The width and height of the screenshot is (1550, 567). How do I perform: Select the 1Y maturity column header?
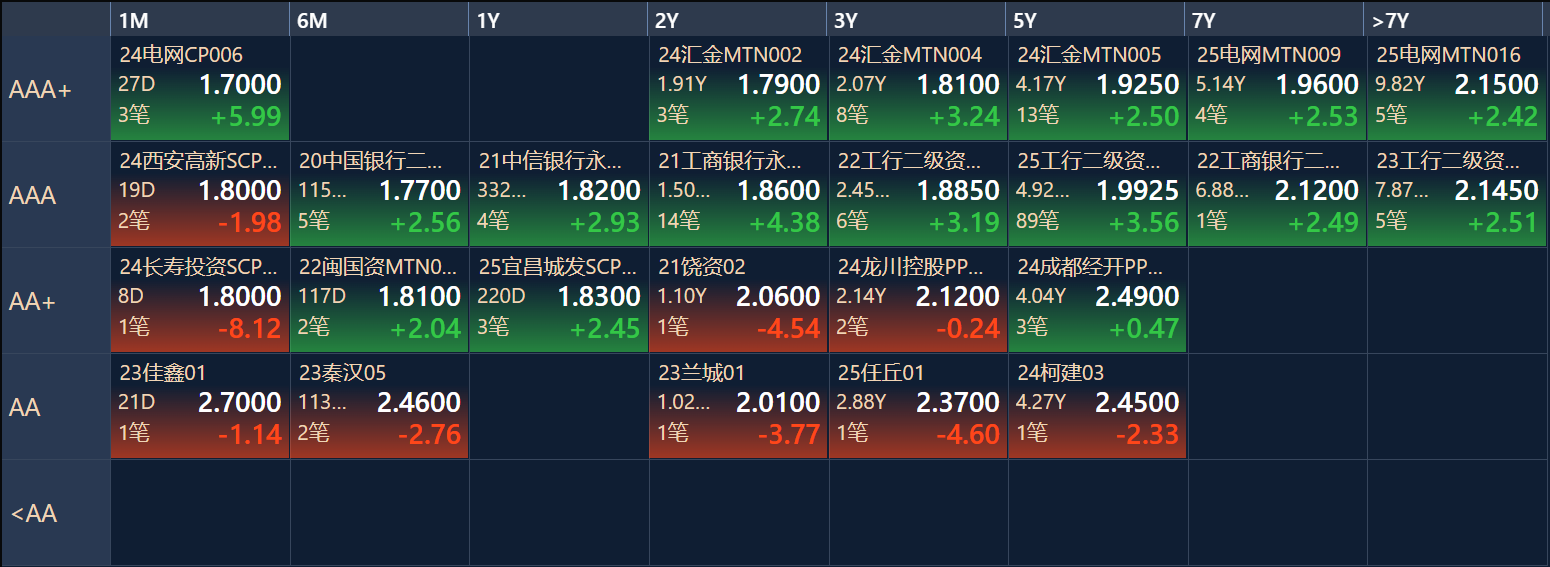click(x=559, y=20)
